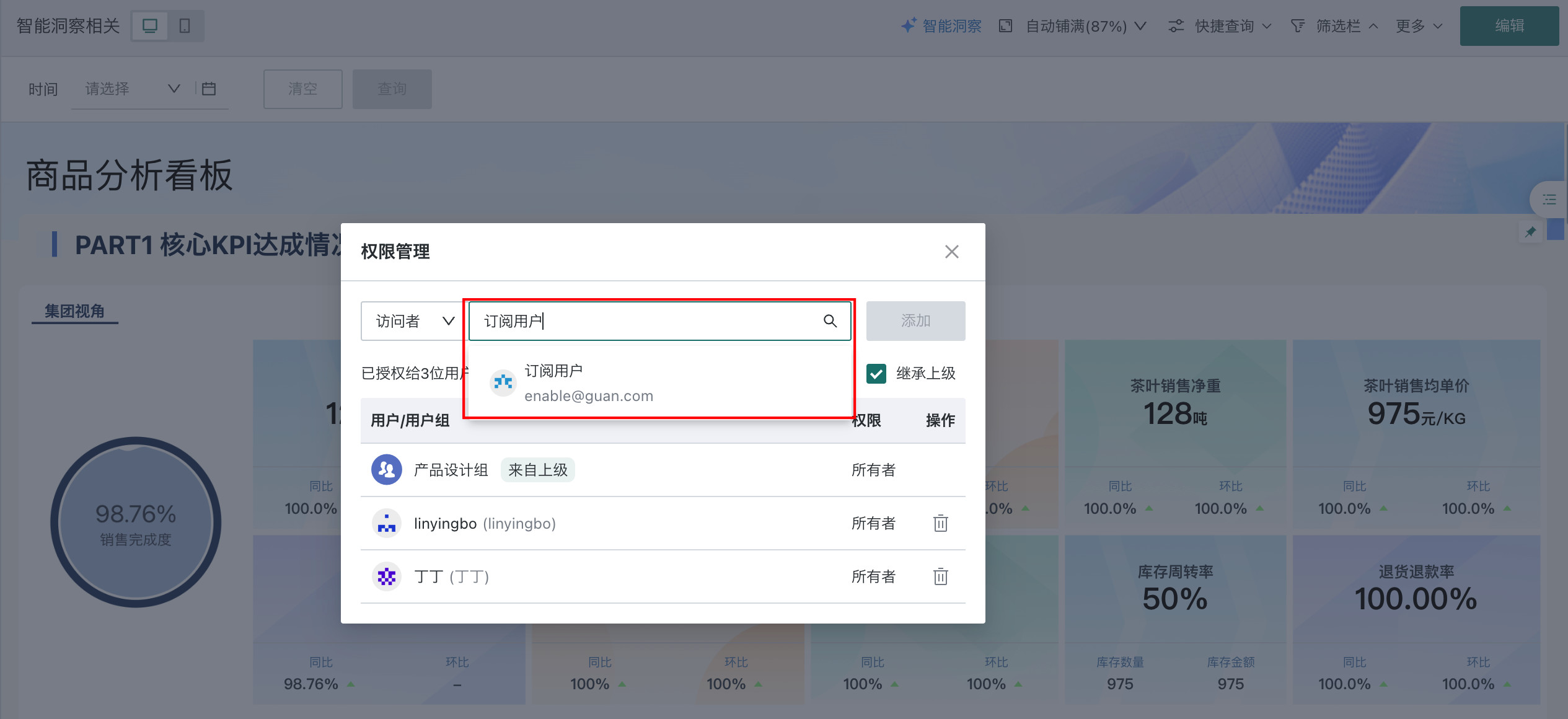Image resolution: width=1568 pixels, height=719 pixels.
Task: Click the 编辑 button
Action: click(x=1509, y=26)
